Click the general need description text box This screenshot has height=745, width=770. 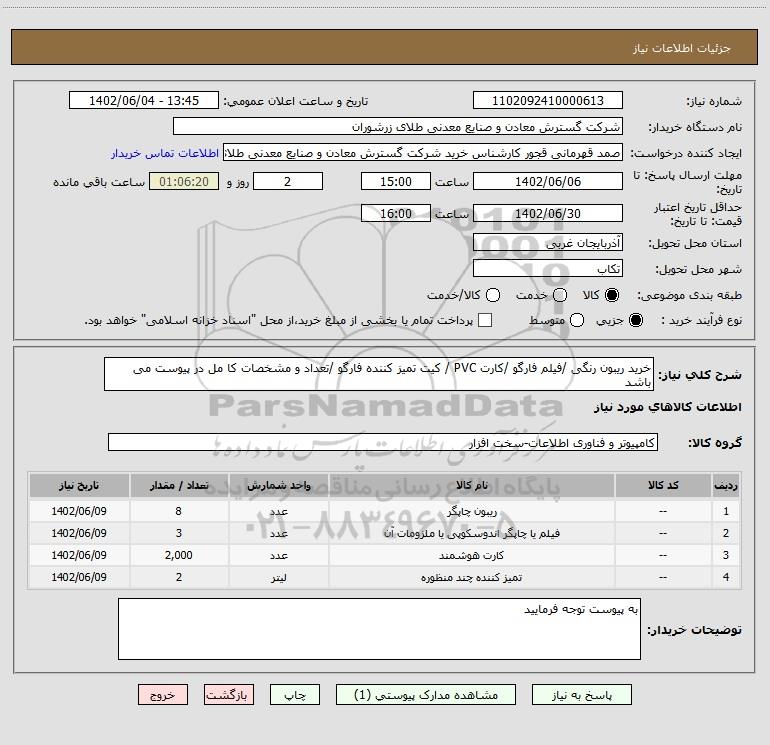click(379, 374)
